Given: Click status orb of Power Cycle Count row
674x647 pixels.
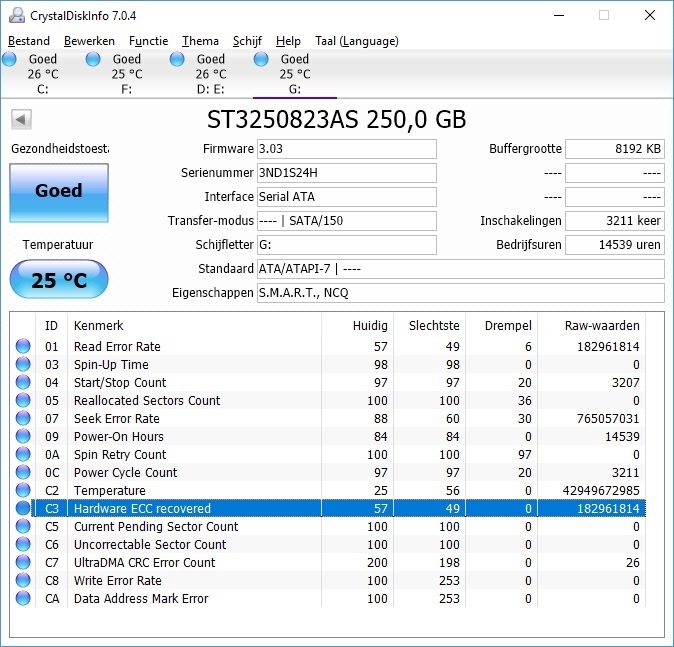Looking at the screenshot, I should 23,472.
